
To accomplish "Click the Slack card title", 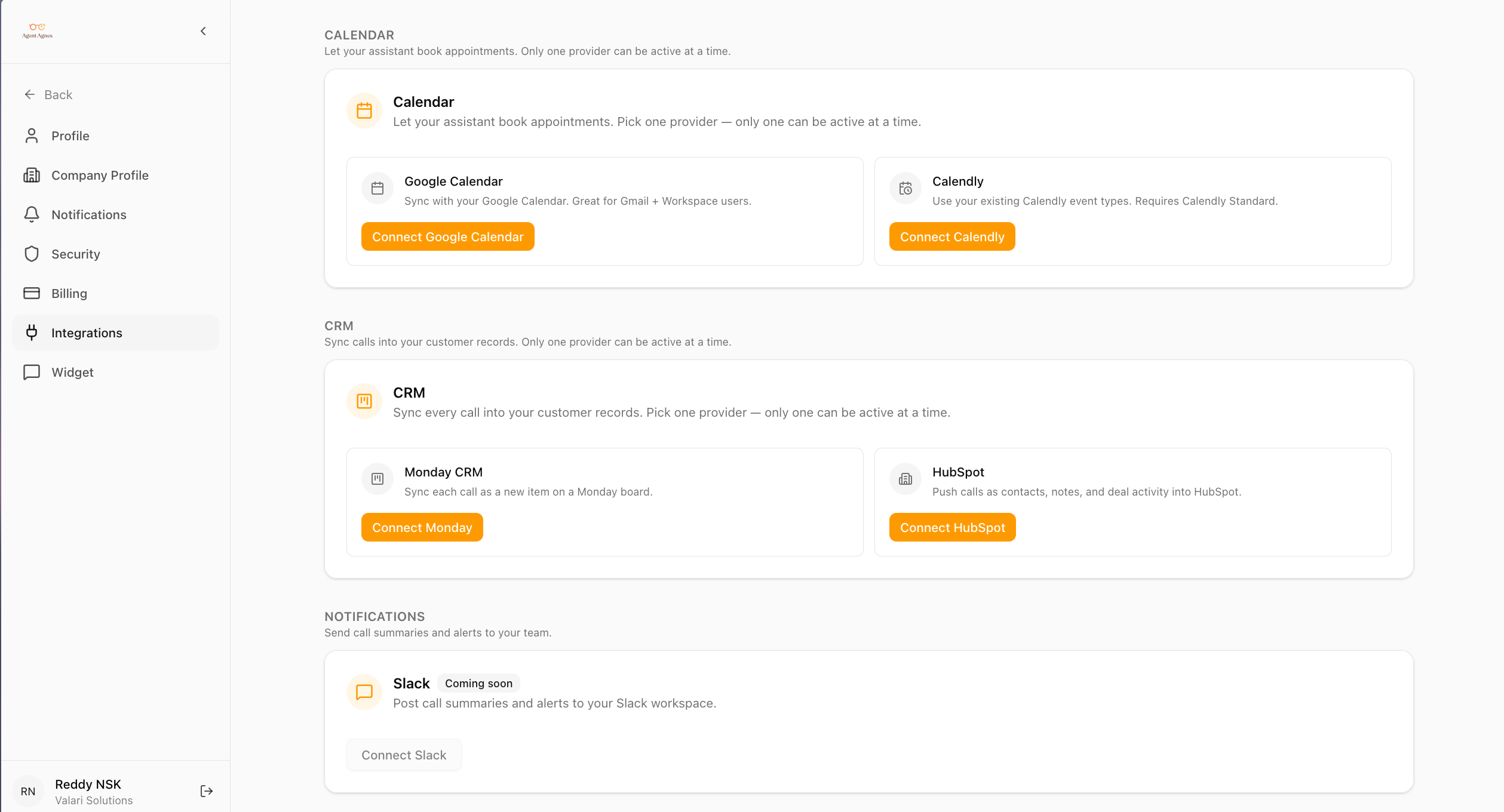I will [412, 683].
